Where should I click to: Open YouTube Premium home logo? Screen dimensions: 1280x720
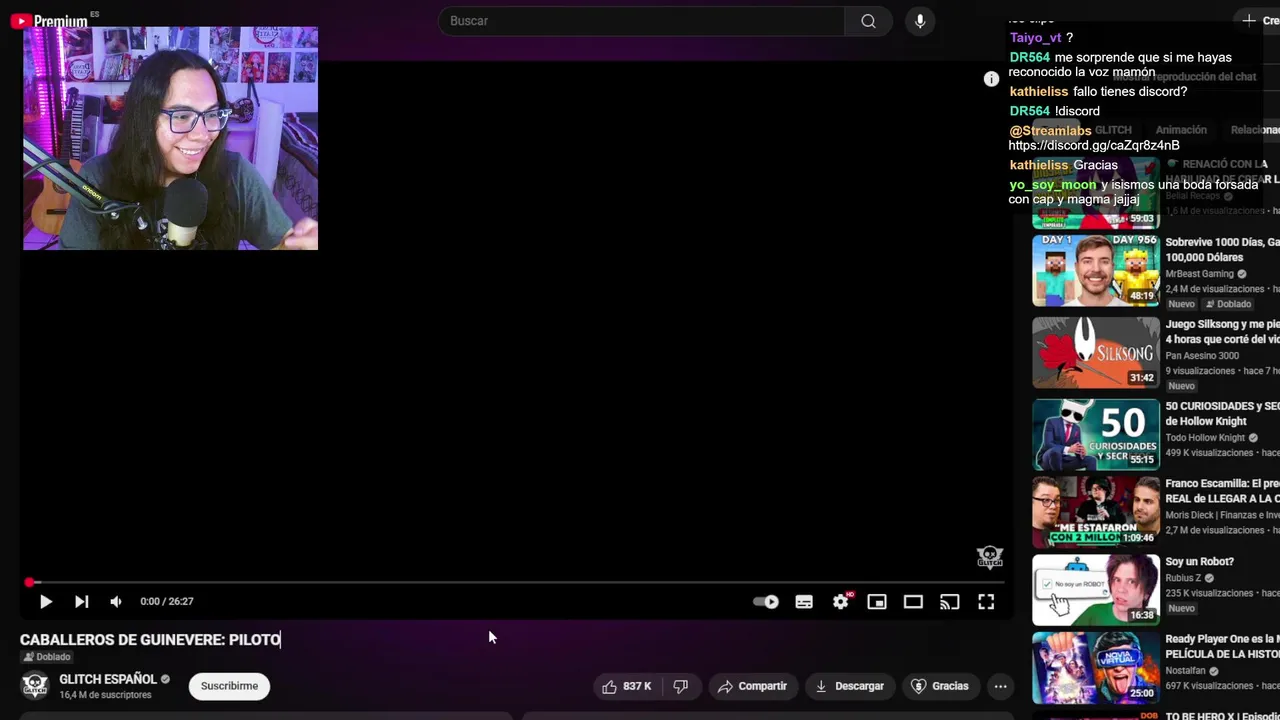(50, 21)
